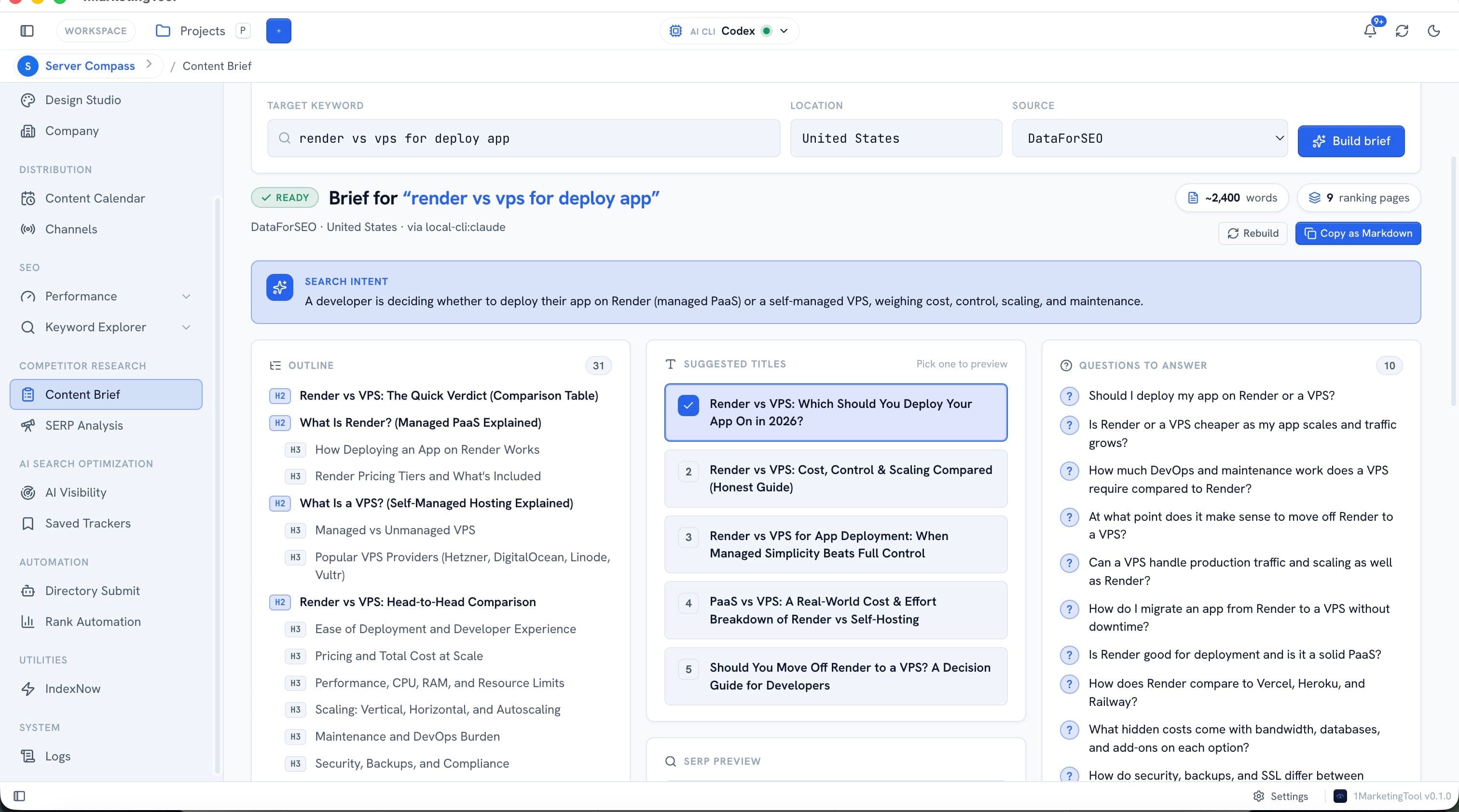Click question 'Should I deploy my app on Render or a VPS?'
The width and height of the screenshot is (1459, 812).
(x=1211, y=395)
